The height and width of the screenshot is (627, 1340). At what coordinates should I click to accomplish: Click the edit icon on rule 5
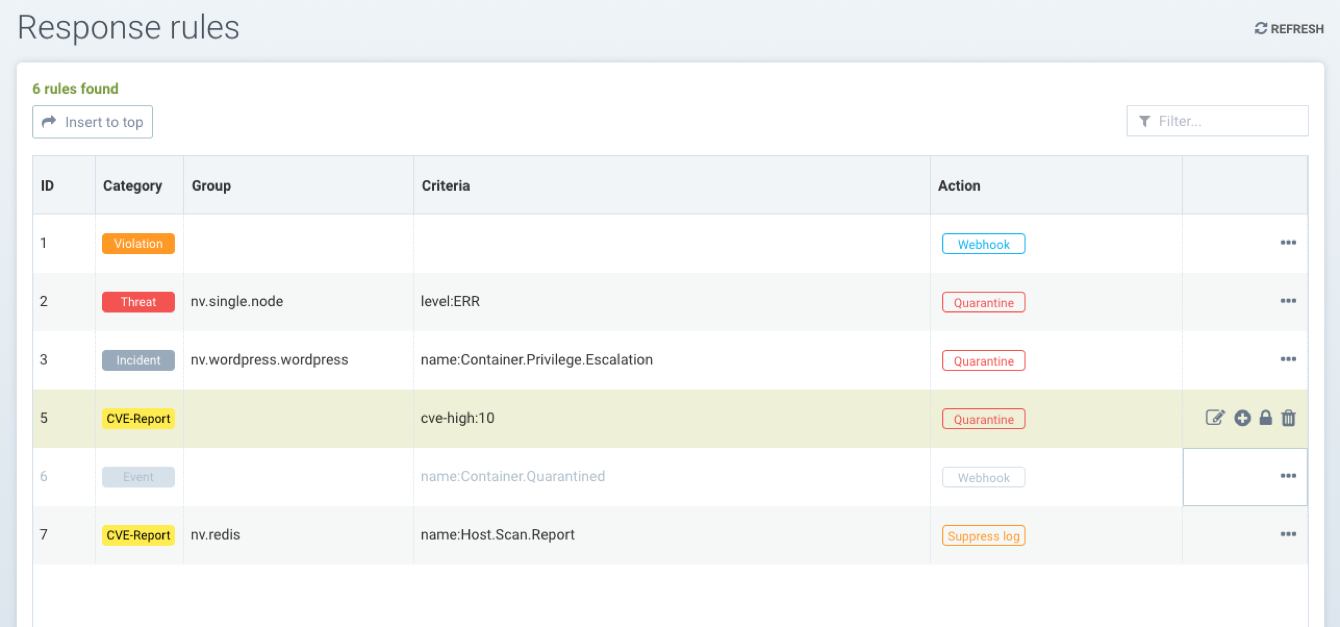pyautogui.click(x=1215, y=418)
